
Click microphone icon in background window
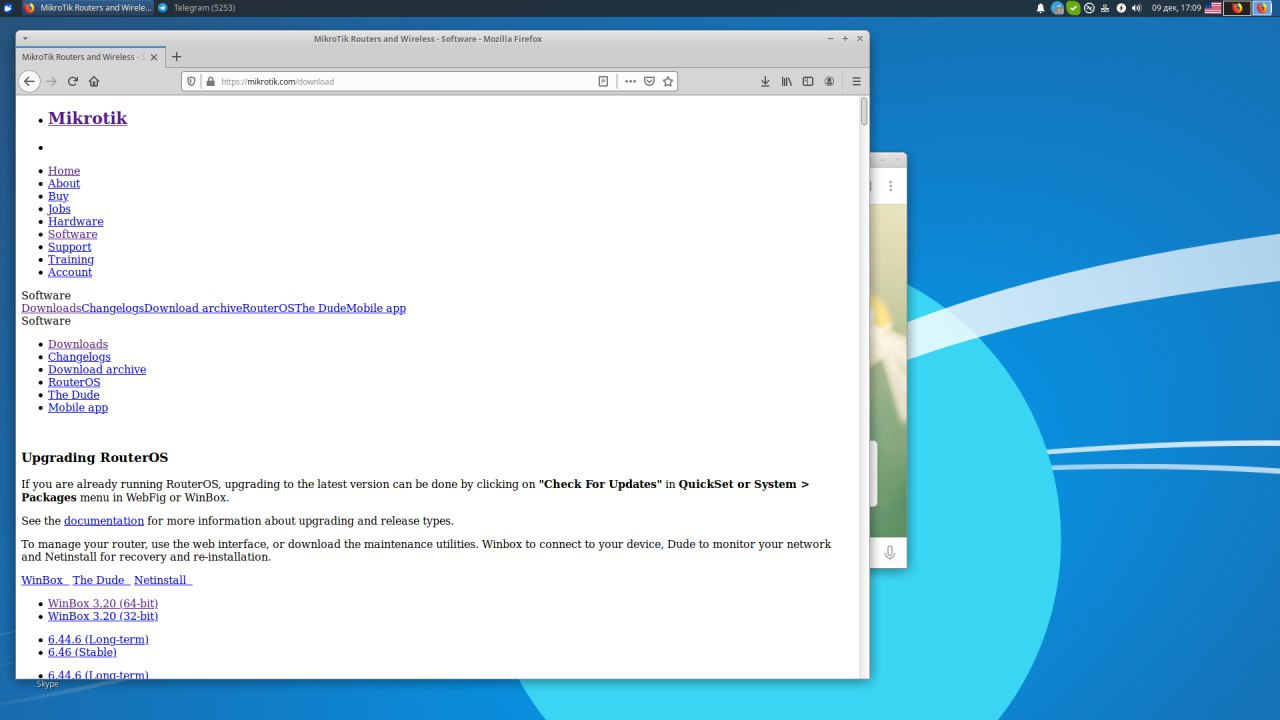click(x=889, y=552)
